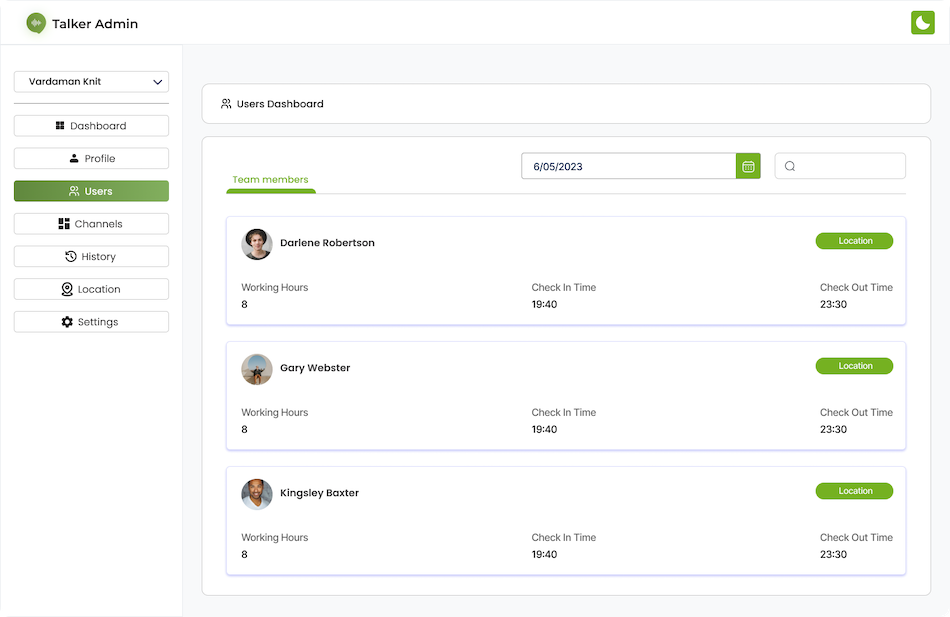Open the Profile page from sidebar
The height and width of the screenshot is (617, 950).
point(91,158)
